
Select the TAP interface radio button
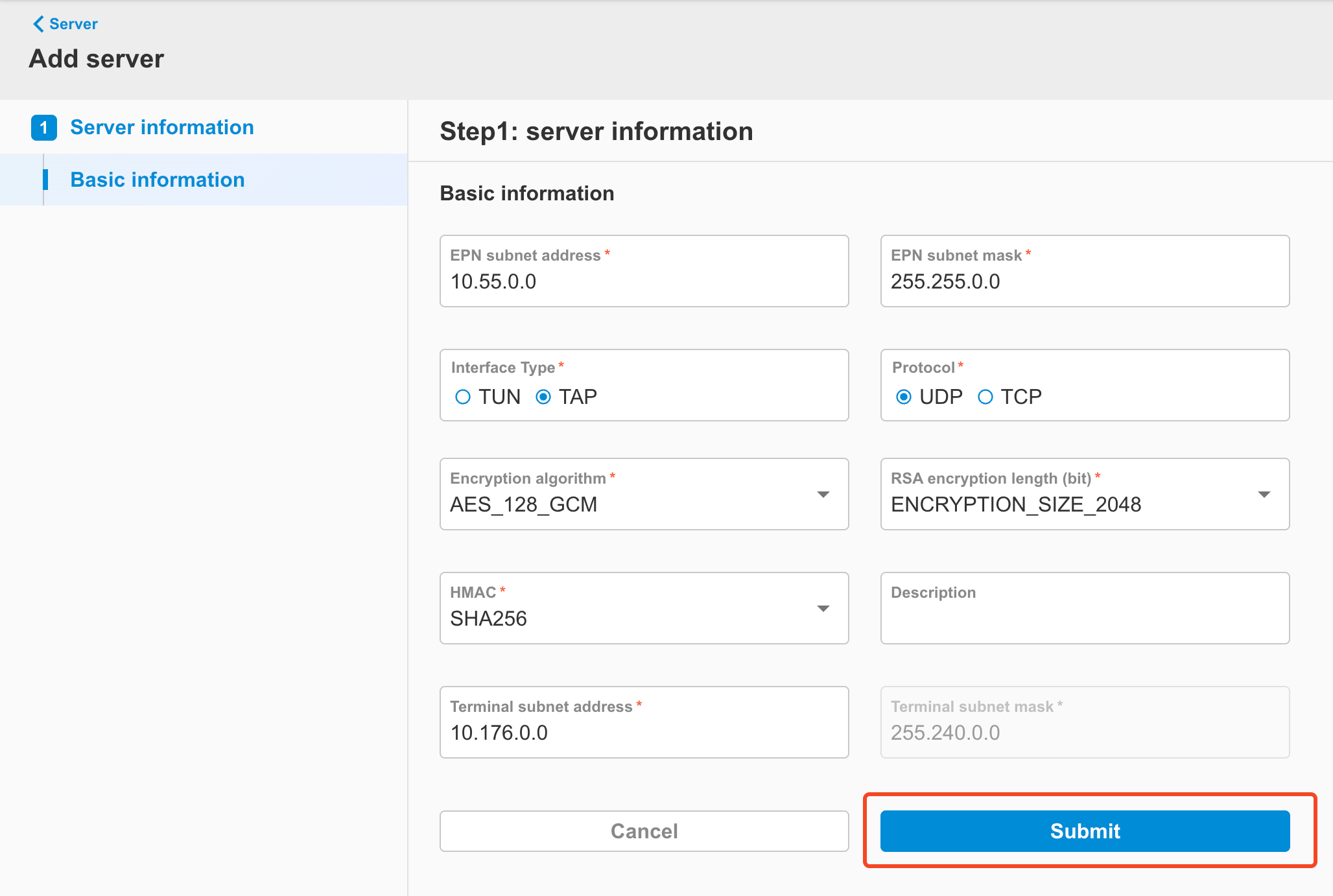[543, 396]
